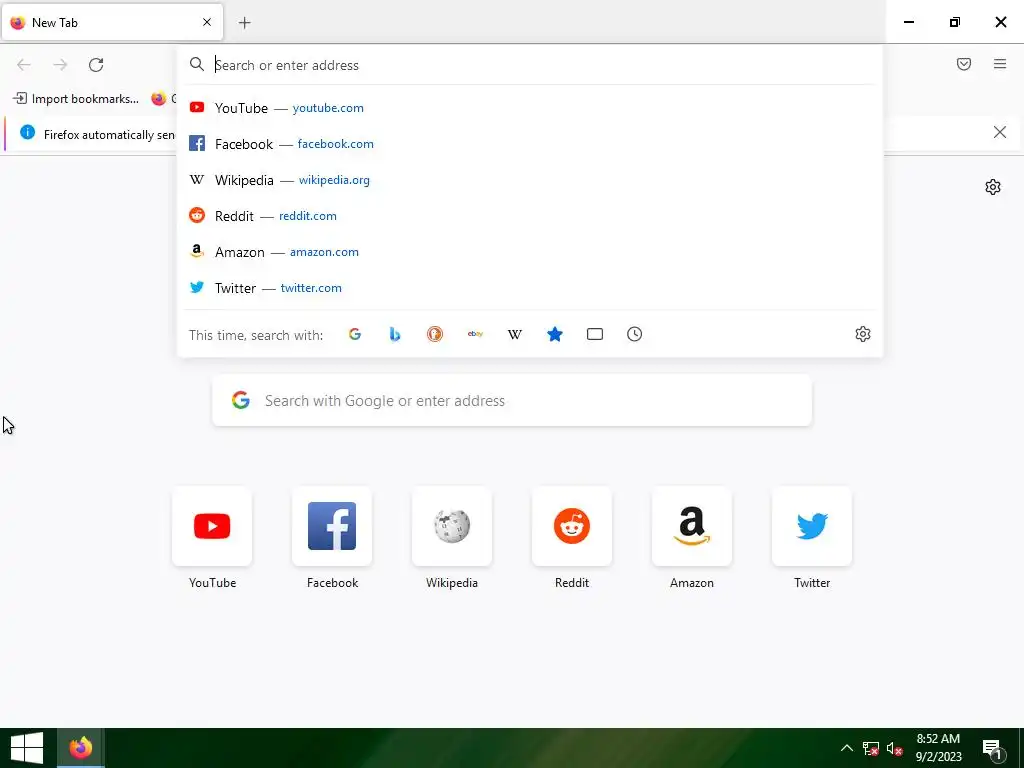Choose the Twitter twitter.com suggestion

point(530,287)
